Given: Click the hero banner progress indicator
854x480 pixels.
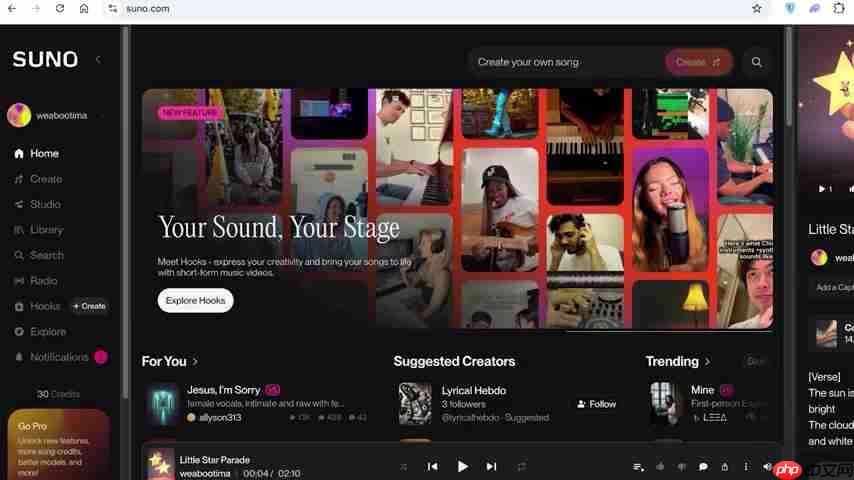Looking at the screenshot, I should click(669, 331).
